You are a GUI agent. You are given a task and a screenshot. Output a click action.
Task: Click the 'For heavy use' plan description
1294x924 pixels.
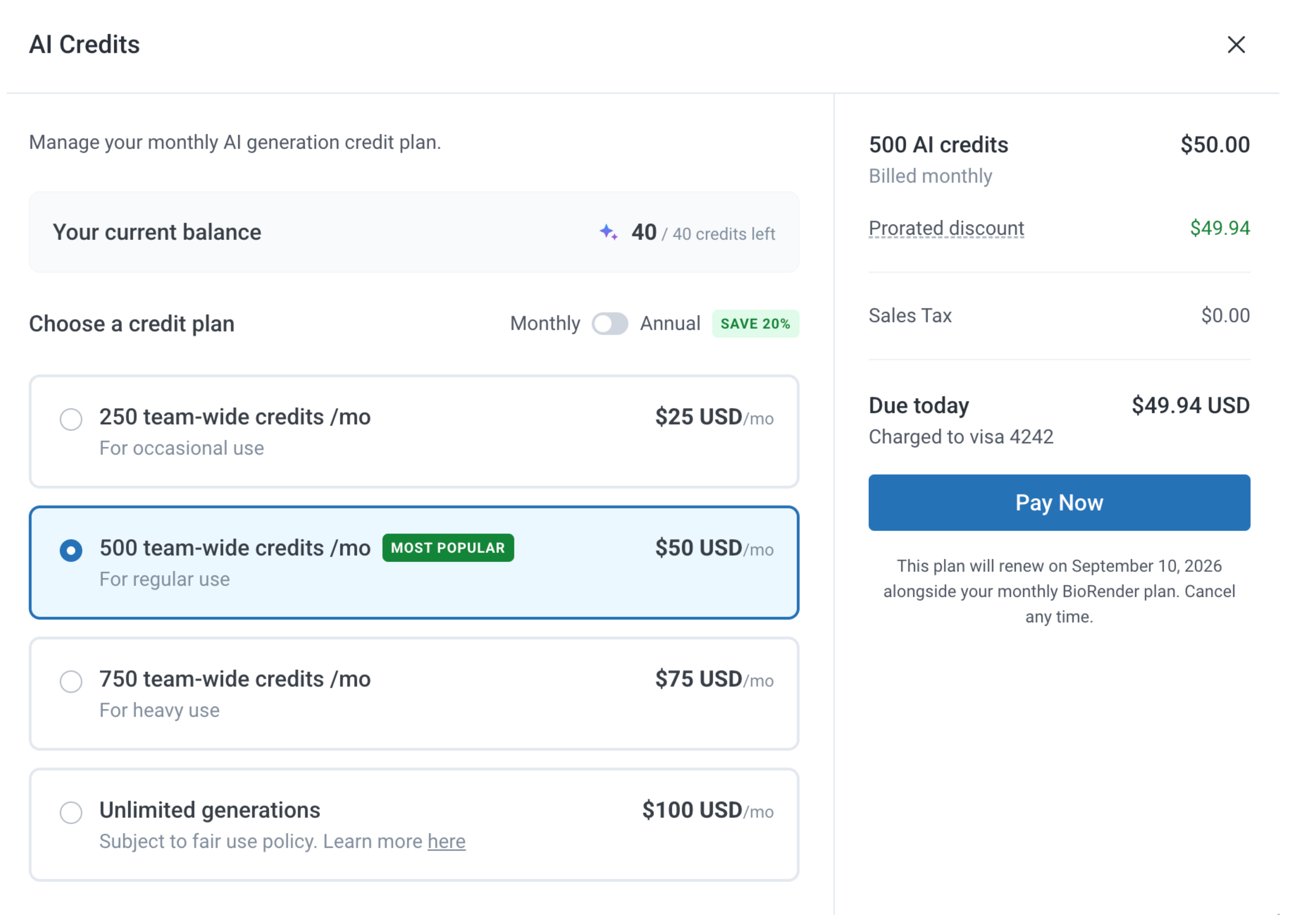click(159, 711)
